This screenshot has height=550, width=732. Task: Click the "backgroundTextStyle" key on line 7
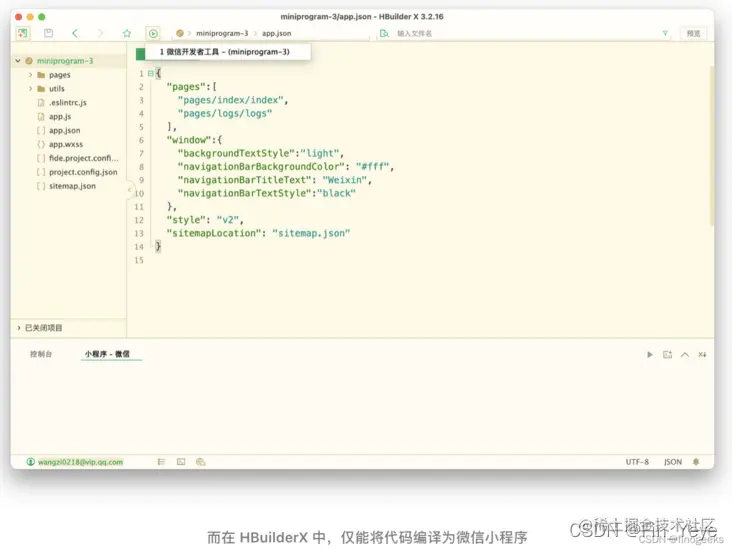(236, 154)
